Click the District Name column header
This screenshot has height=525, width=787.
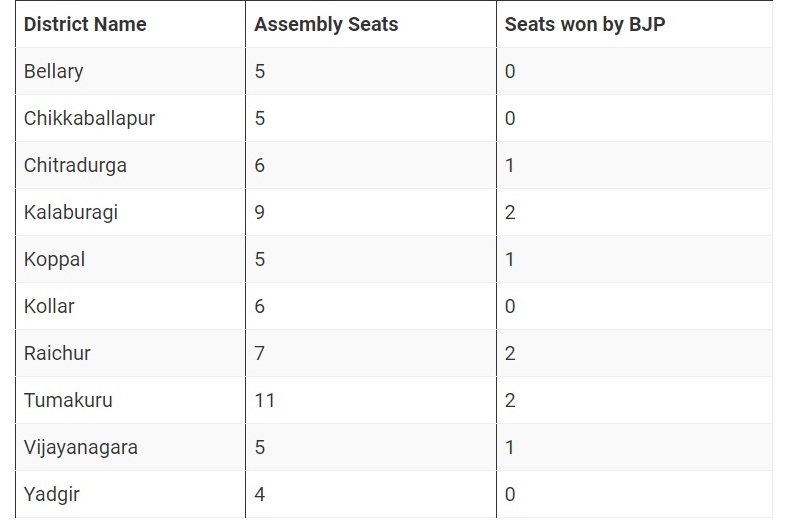pyautogui.click(x=85, y=25)
